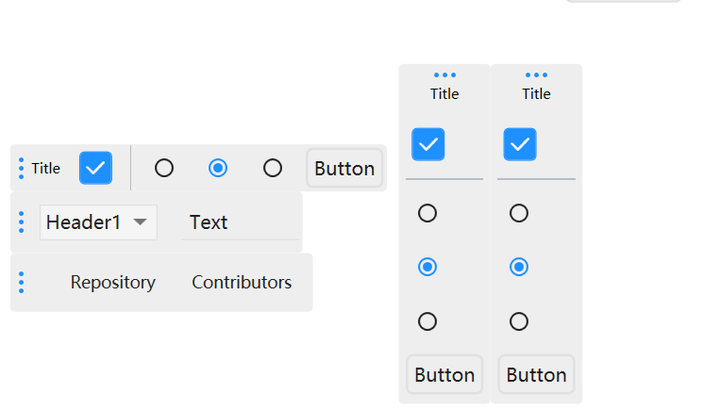Click the right vertical toolbar's drag handle
The height and width of the screenshot is (410, 720).
click(x=536, y=75)
